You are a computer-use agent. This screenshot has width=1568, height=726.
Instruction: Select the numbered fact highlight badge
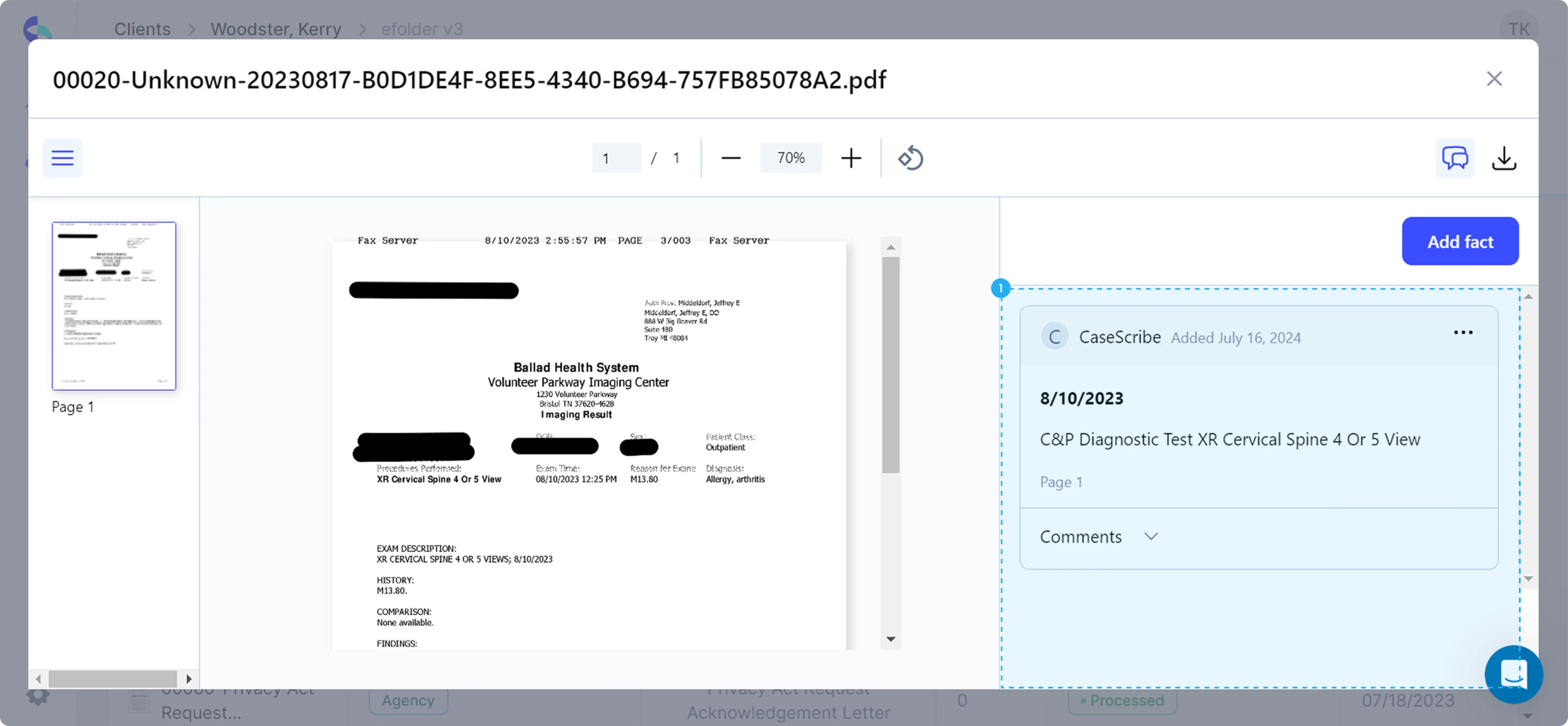(1000, 288)
